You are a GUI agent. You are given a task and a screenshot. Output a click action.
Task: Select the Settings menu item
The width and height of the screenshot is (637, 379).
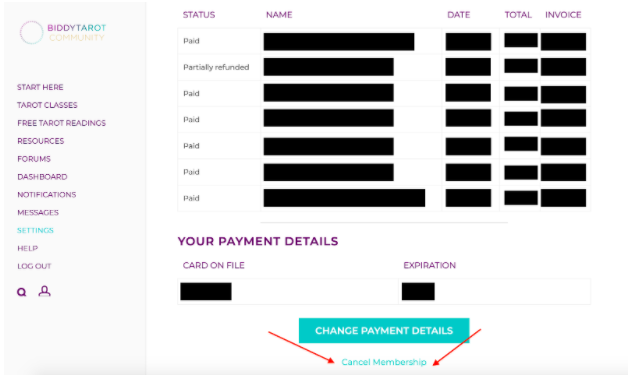point(35,230)
